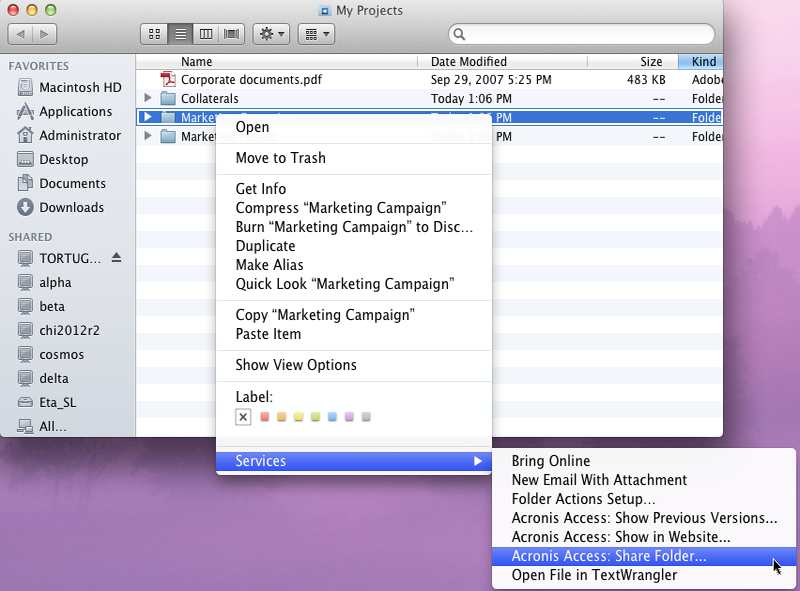
Task: Sort files by Date Modified column
Action: click(468, 62)
